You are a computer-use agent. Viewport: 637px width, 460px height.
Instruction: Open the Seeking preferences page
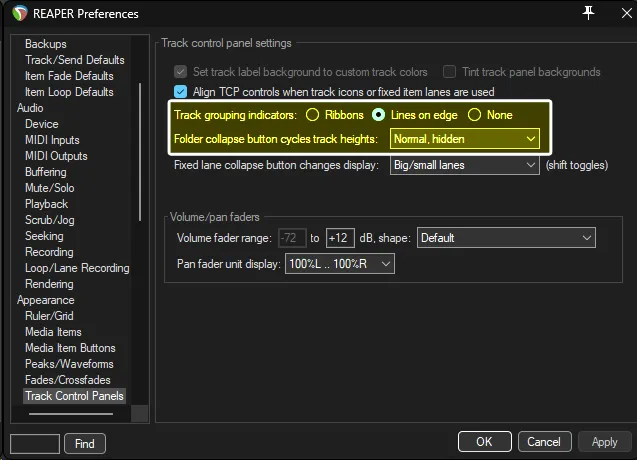[44, 236]
